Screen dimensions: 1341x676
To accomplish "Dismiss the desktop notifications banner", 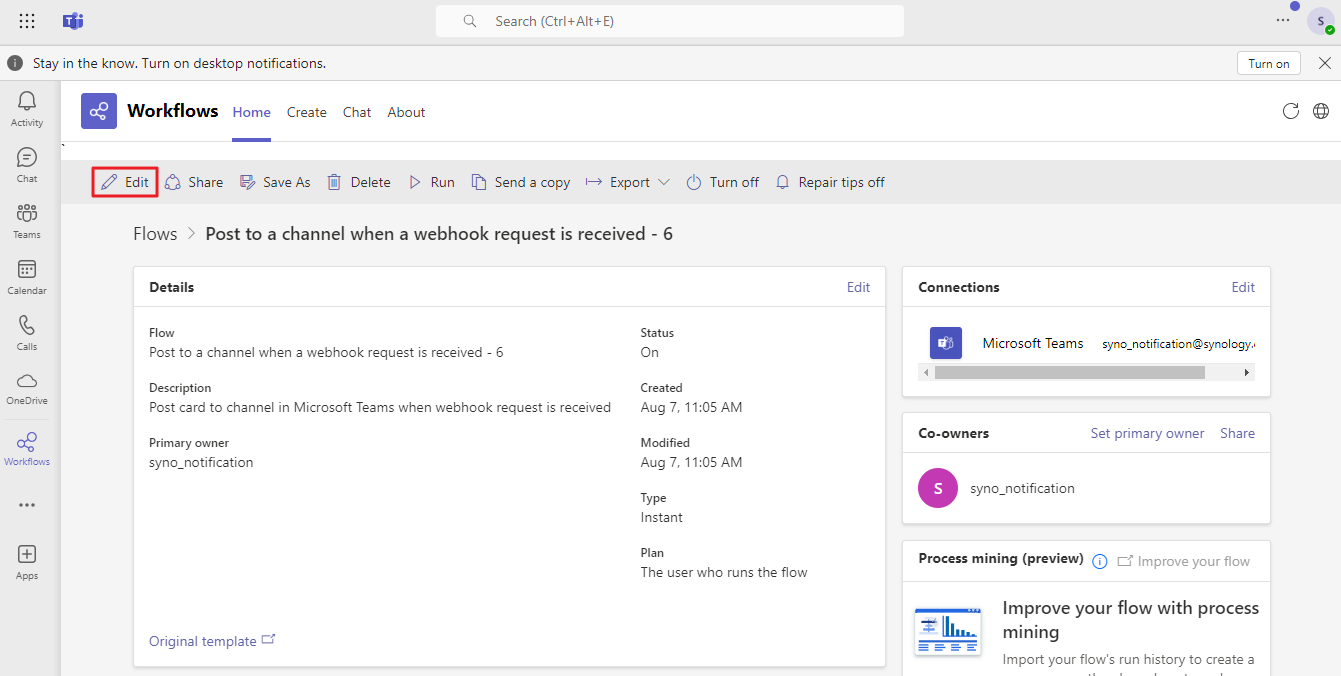I will coord(1324,63).
